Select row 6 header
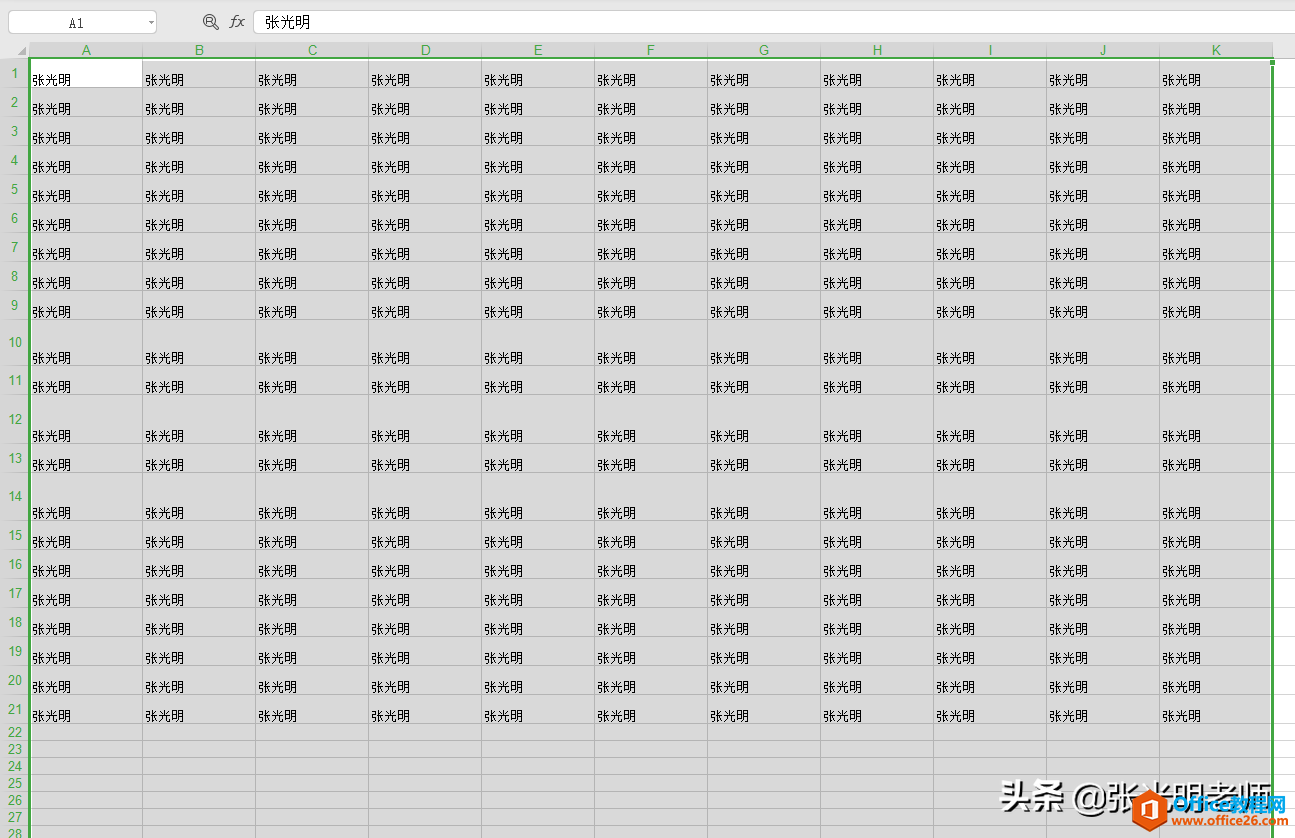1295x838 pixels. click(x=15, y=218)
